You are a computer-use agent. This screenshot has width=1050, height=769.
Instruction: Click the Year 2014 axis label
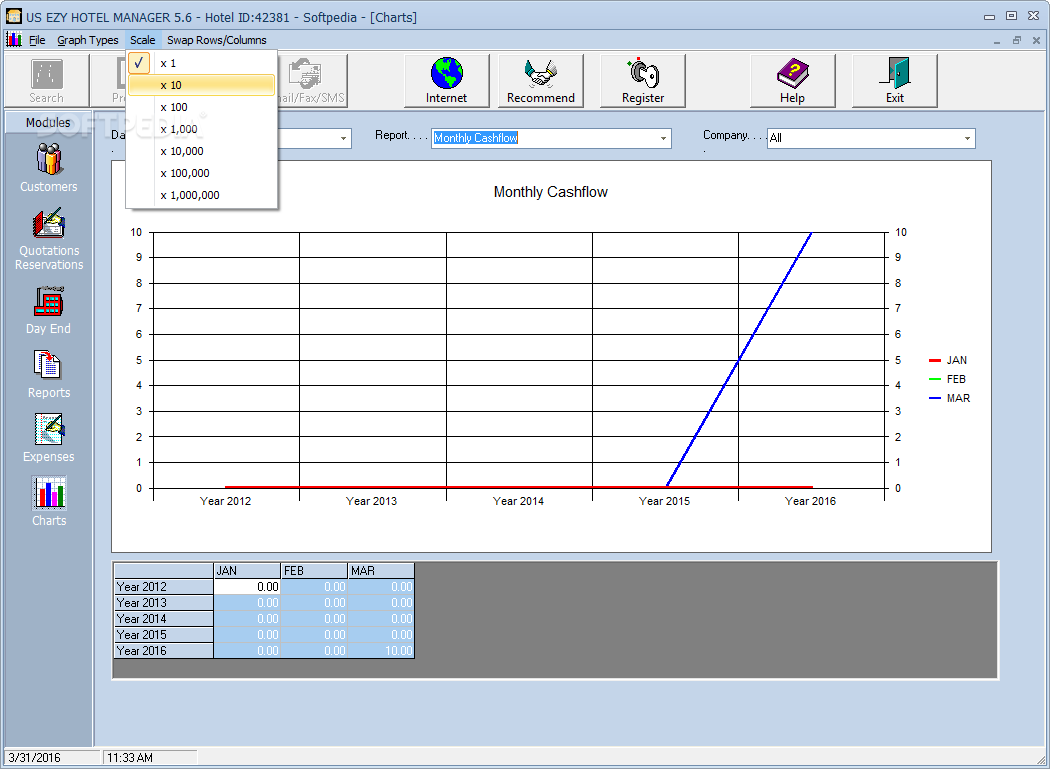click(518, 501)
